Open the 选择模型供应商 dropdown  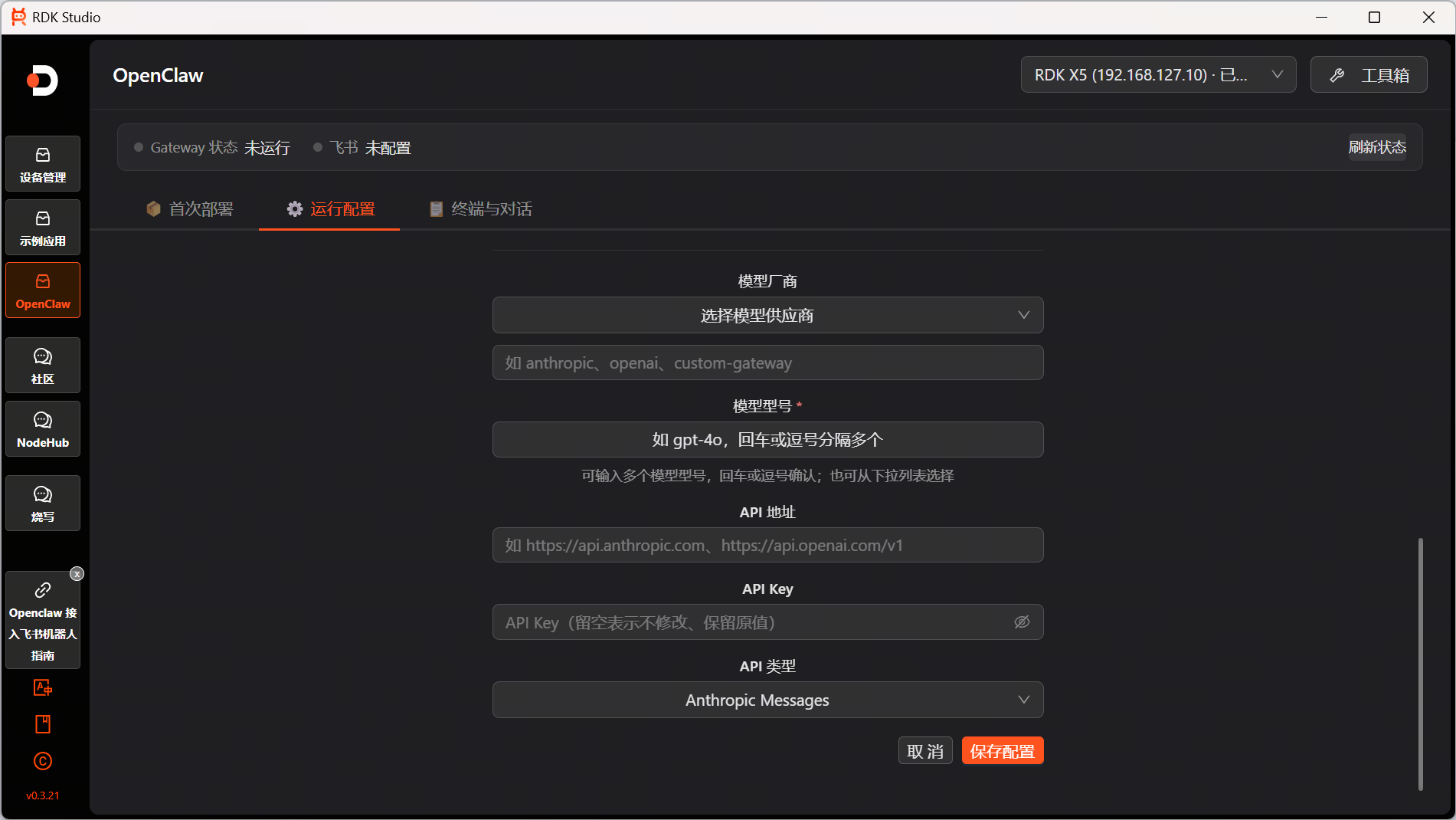click(767, 316)
